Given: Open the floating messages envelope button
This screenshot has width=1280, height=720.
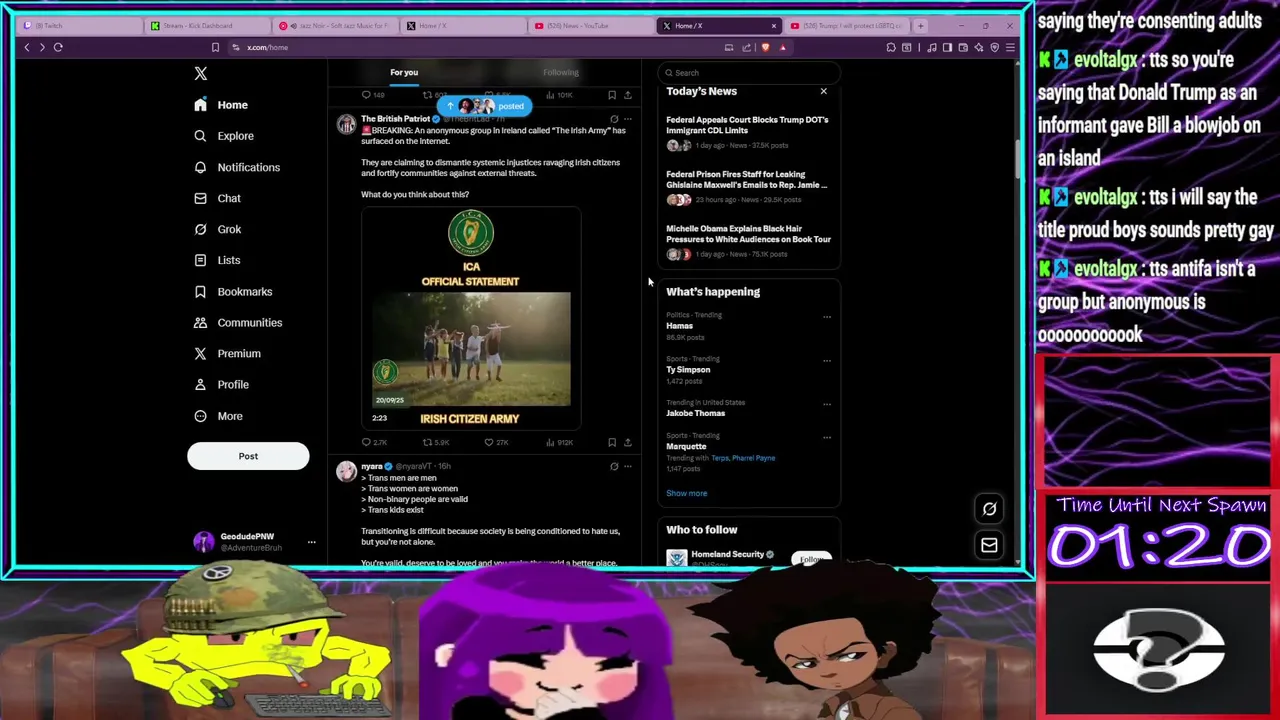Looking at the screenshot, I should 989,545.
